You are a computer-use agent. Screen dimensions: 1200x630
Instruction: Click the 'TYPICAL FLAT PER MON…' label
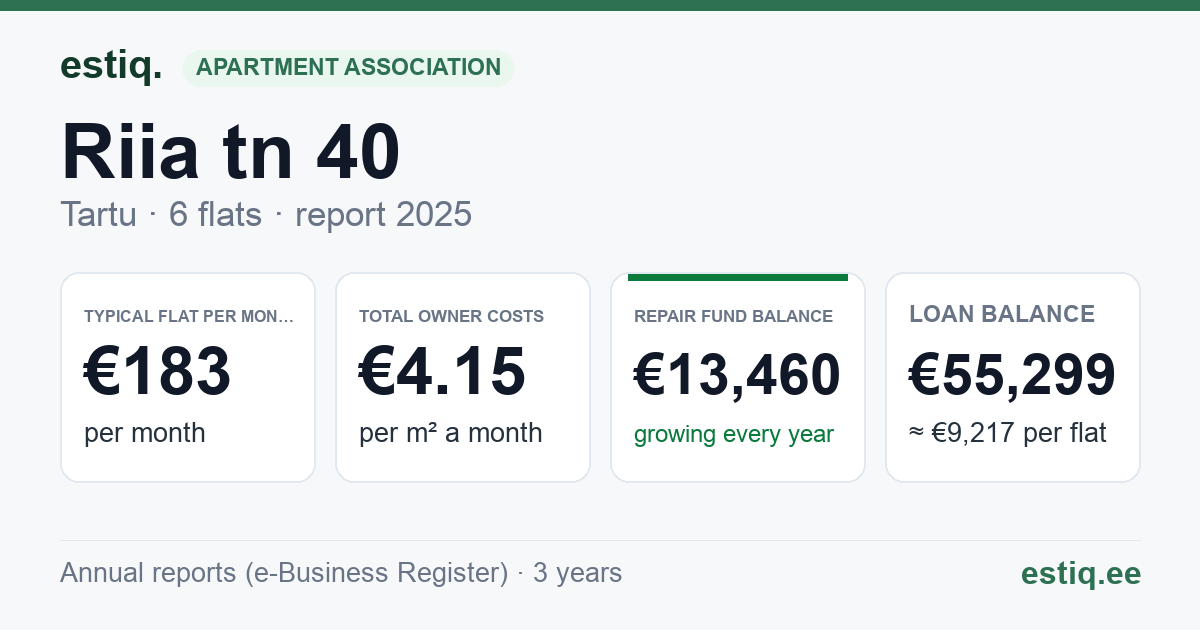pos(189,316)
